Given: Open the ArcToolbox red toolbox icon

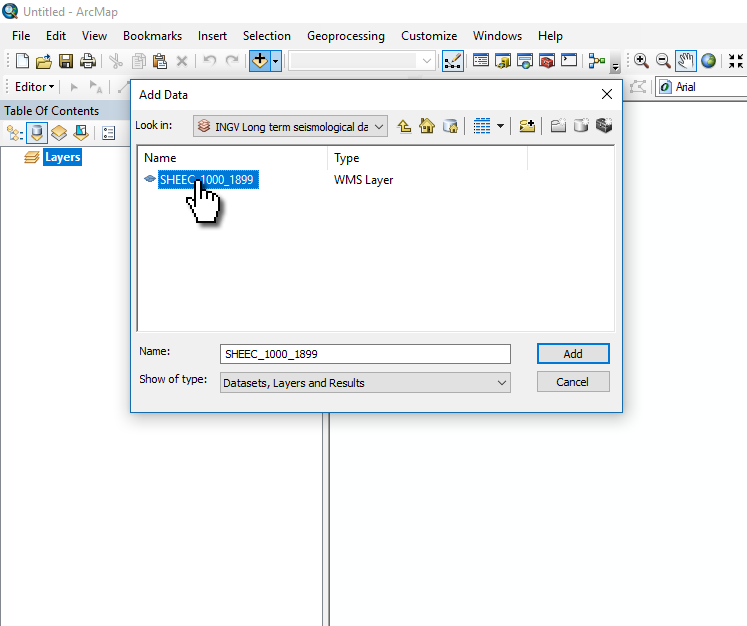Looking at the screenshot, I should [x=547, y=61].
